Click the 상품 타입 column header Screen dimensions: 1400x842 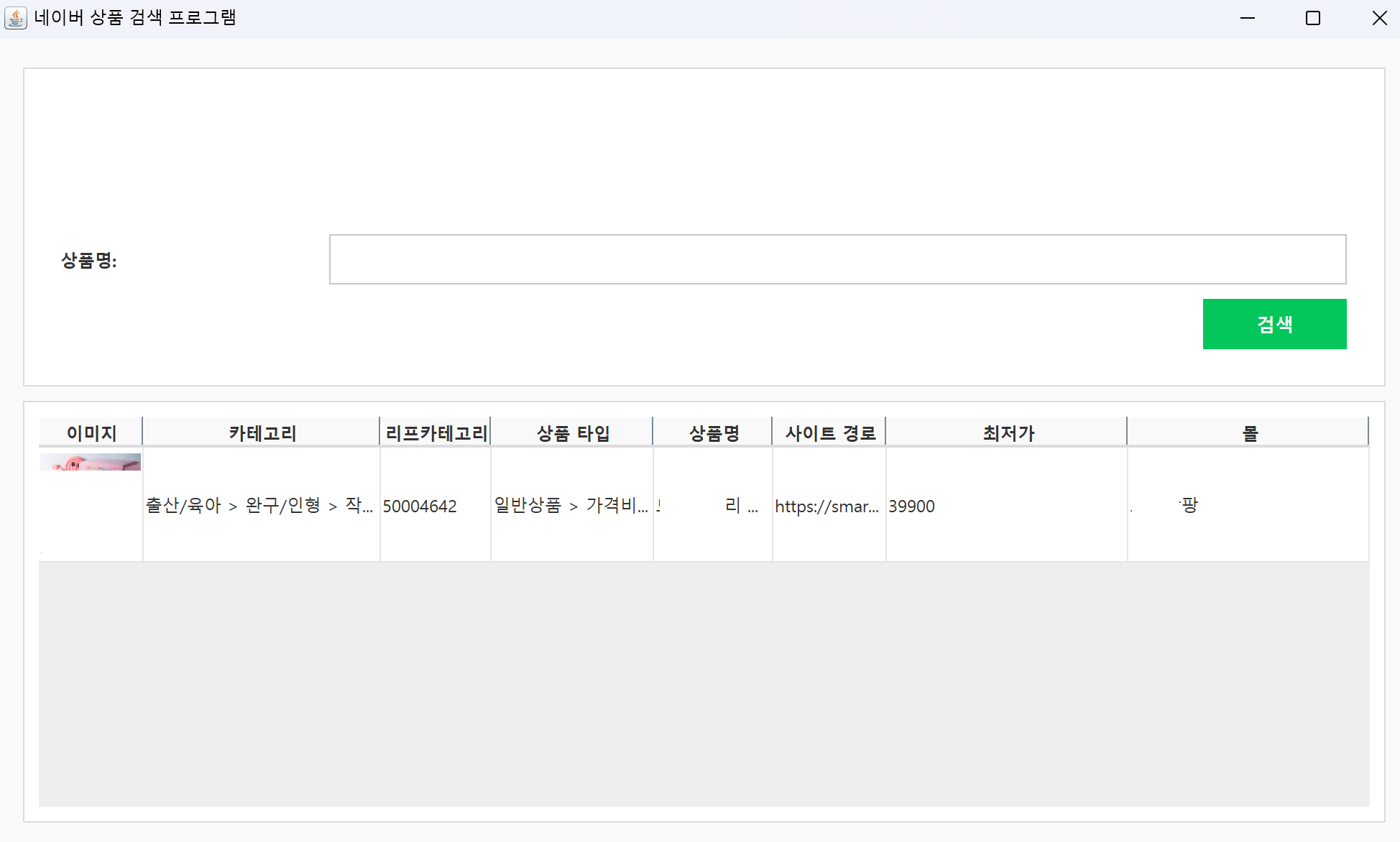572,432
